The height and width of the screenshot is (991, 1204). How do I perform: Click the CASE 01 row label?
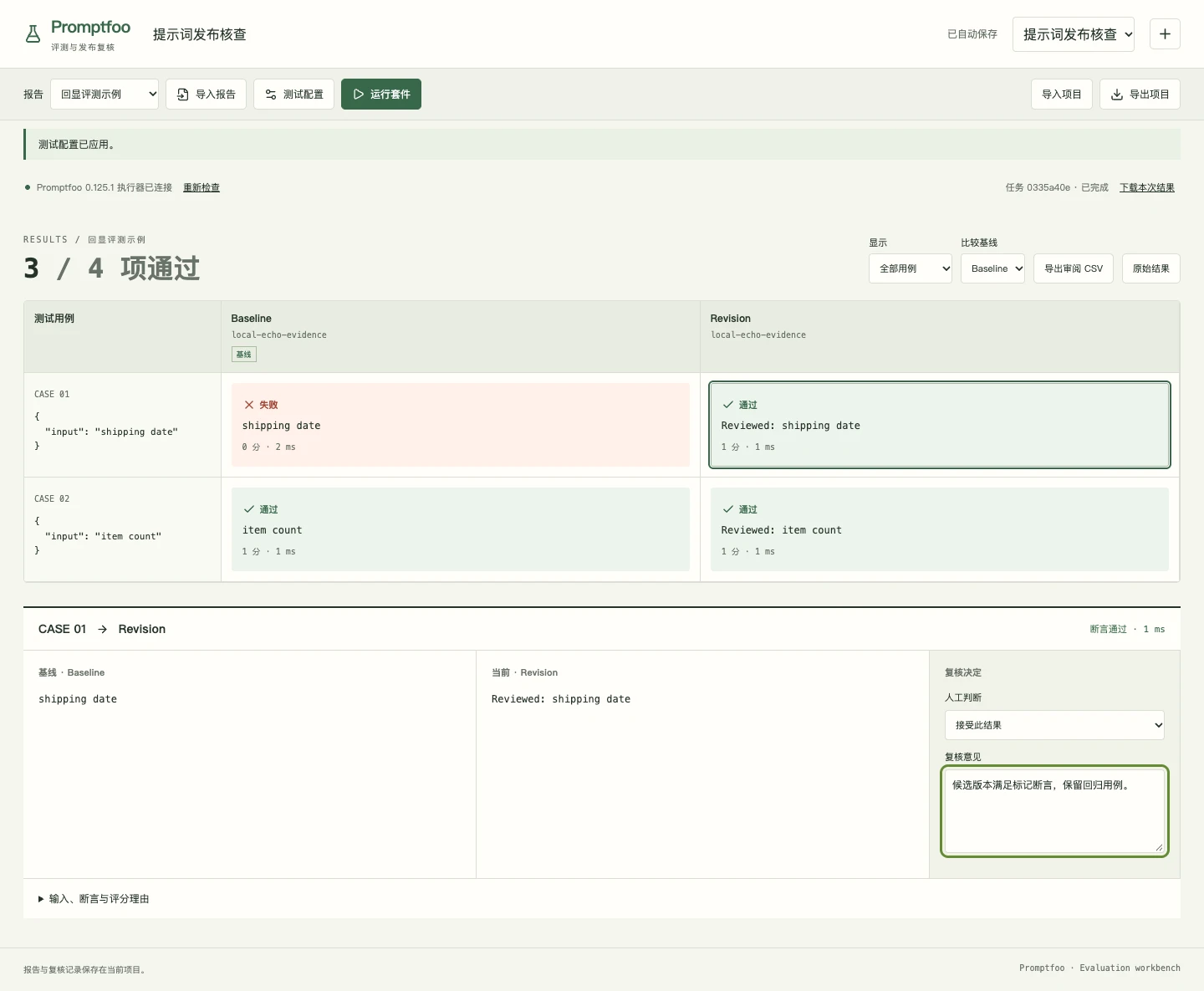[x=52, y=394]
